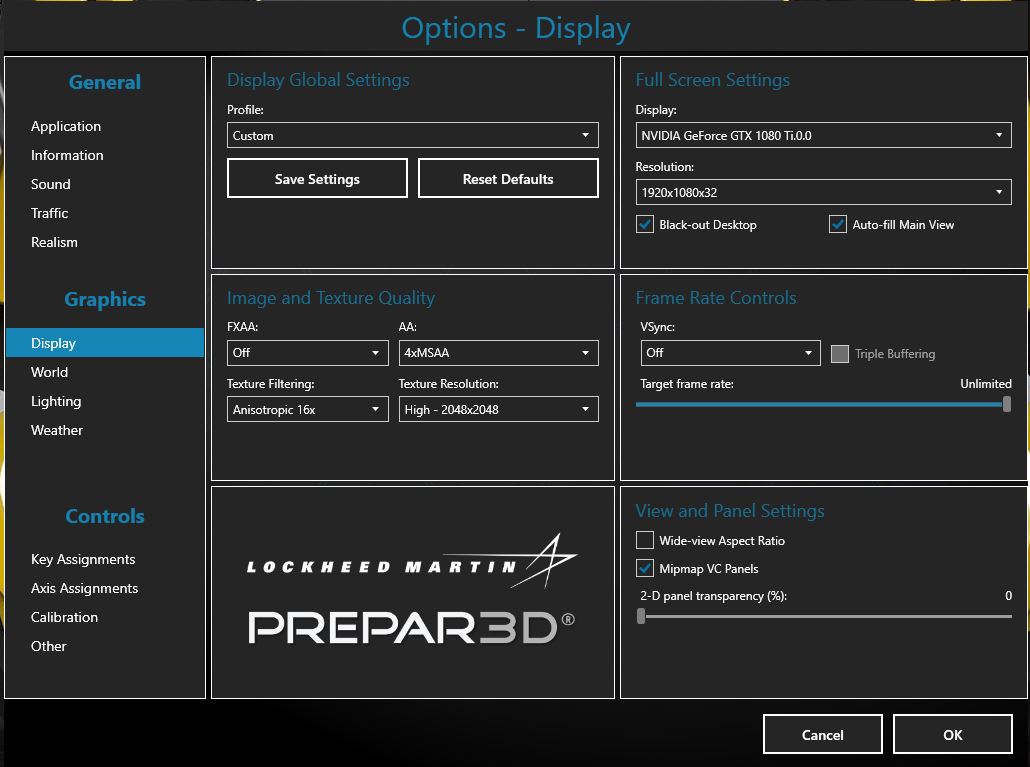The width and height of the screenshot is (1030, 767).
Task: Open the FXAA dropdown
Action: coord(307,353)
